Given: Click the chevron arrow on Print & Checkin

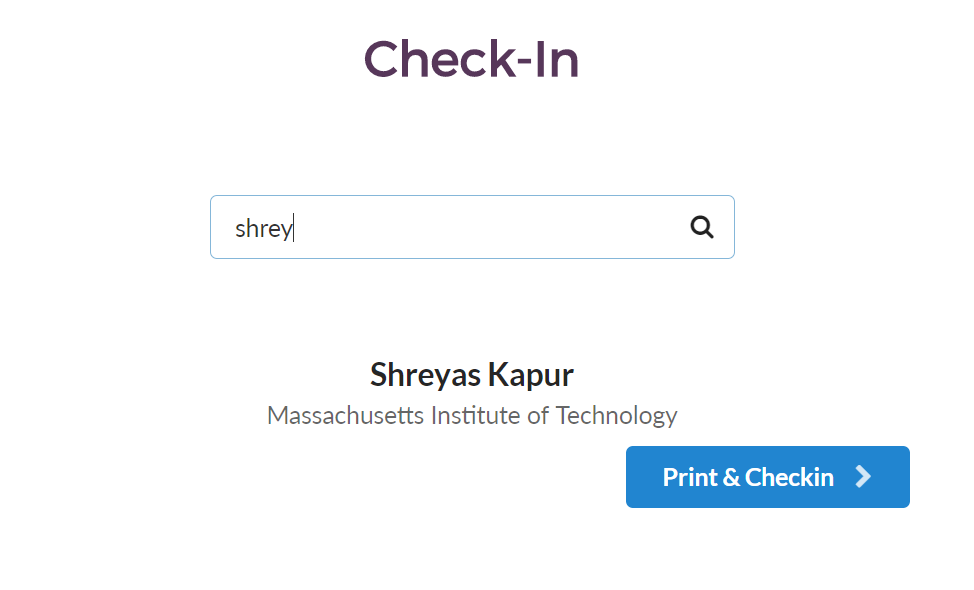Looking at the screenshot, I should click(x=863, y=477).
